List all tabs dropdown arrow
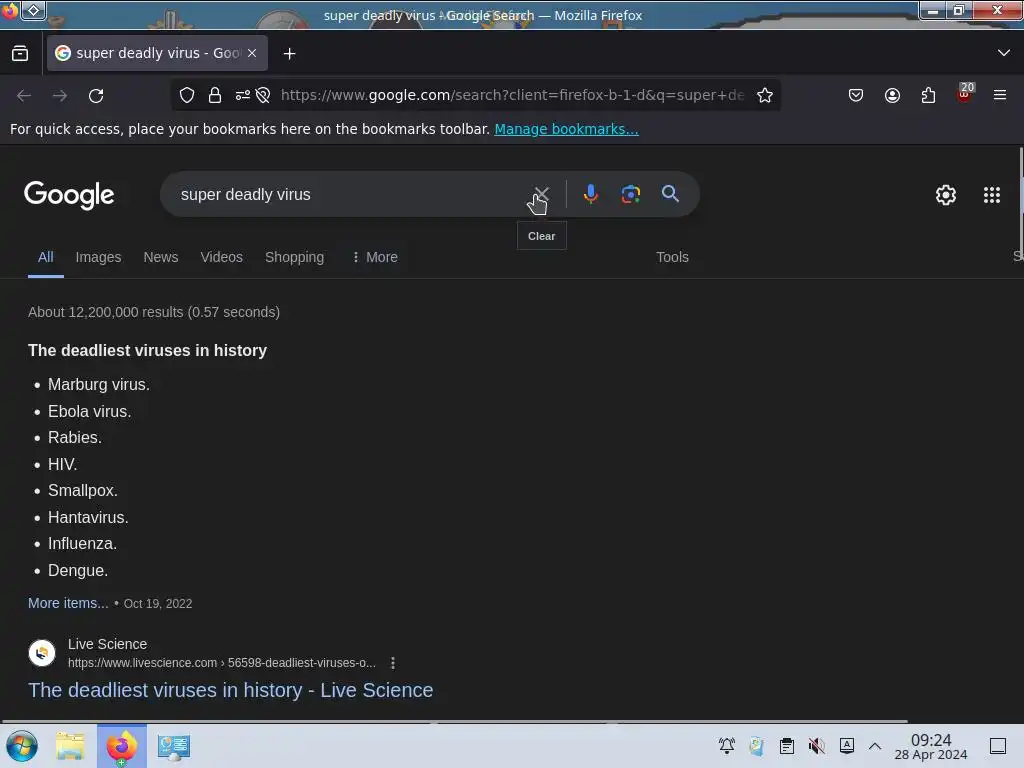The width and height of the screenshot is (1024, 768). pyautogui.click(x=1004, y=52)
